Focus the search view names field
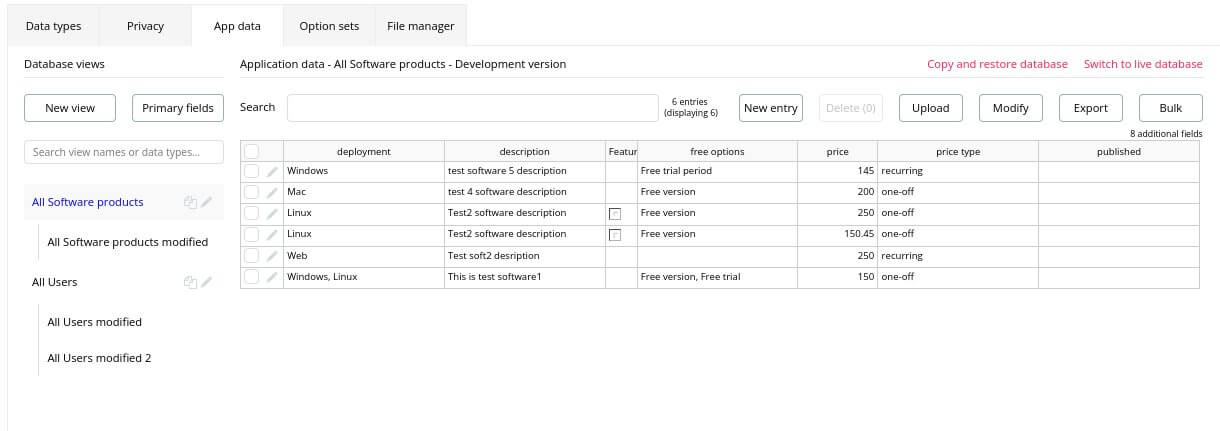 [124, 152]
